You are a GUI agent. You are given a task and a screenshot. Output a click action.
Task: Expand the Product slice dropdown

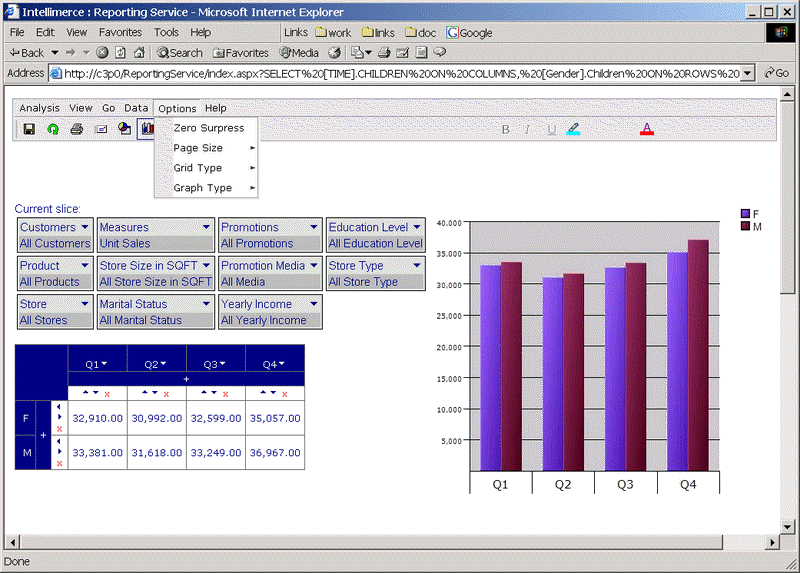click(x=85, y=265)
